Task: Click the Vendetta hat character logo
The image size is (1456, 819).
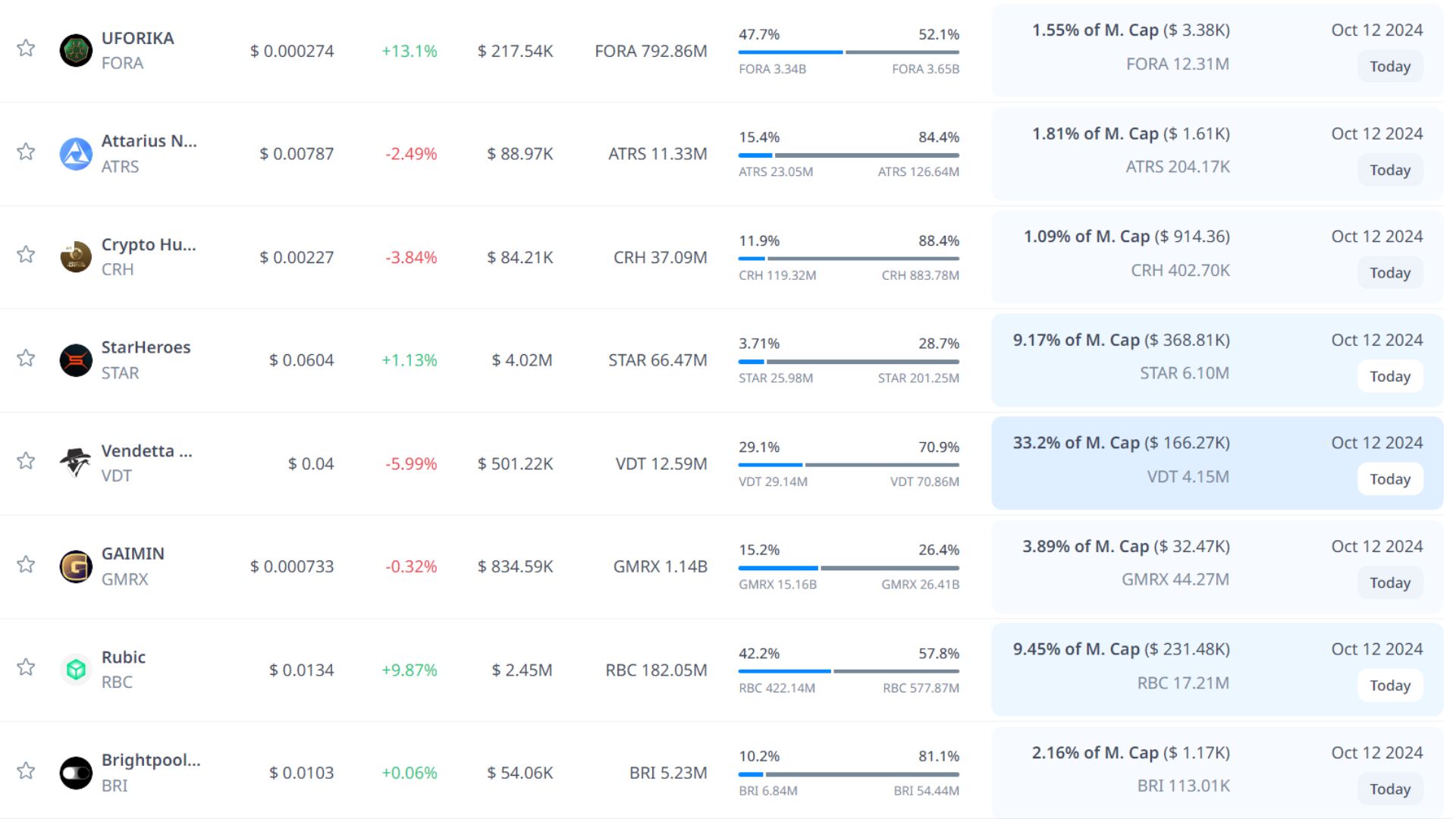Action: (x=76, y=462)
